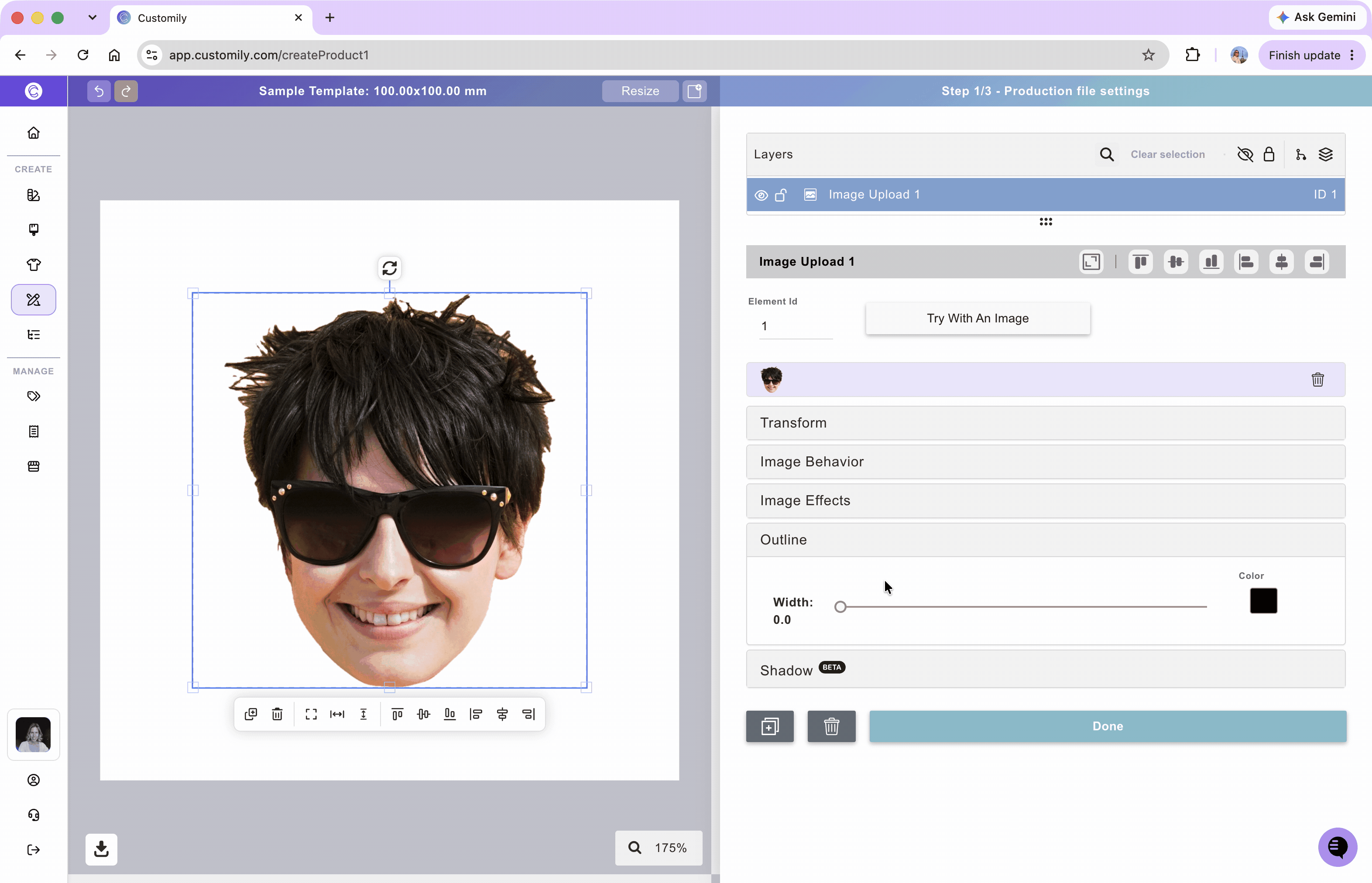Toggle visibility eye of the Image Upload 1 layer
This screenshot has height=883, width=1372.
761,195
